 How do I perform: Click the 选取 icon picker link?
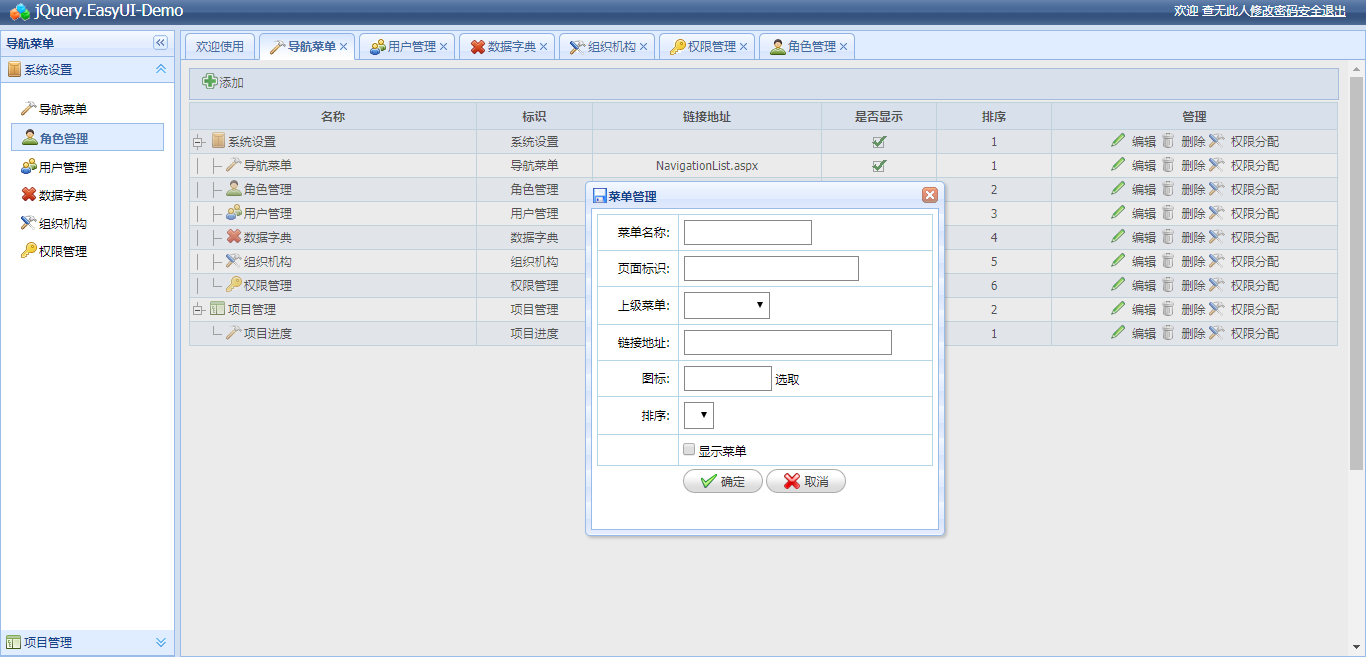pos(787,380)
